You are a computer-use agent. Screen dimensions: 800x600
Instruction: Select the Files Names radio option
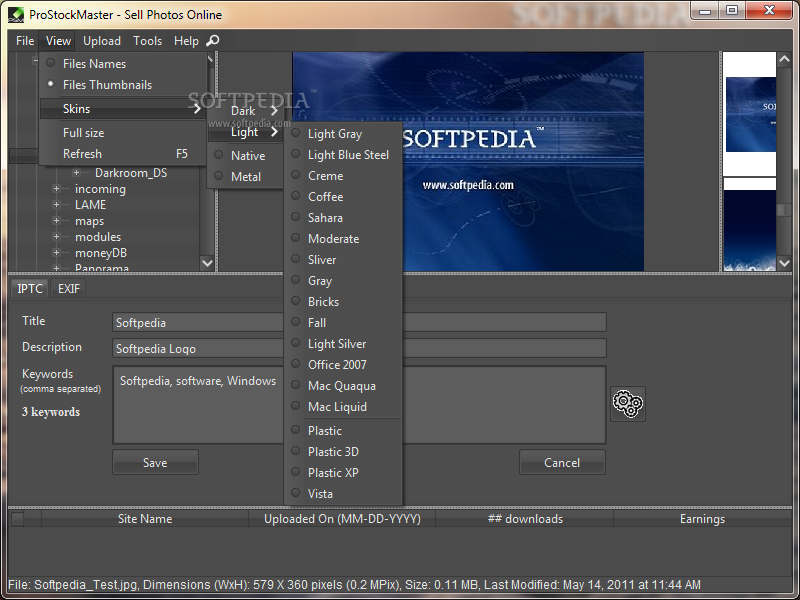tap(122, 64)
